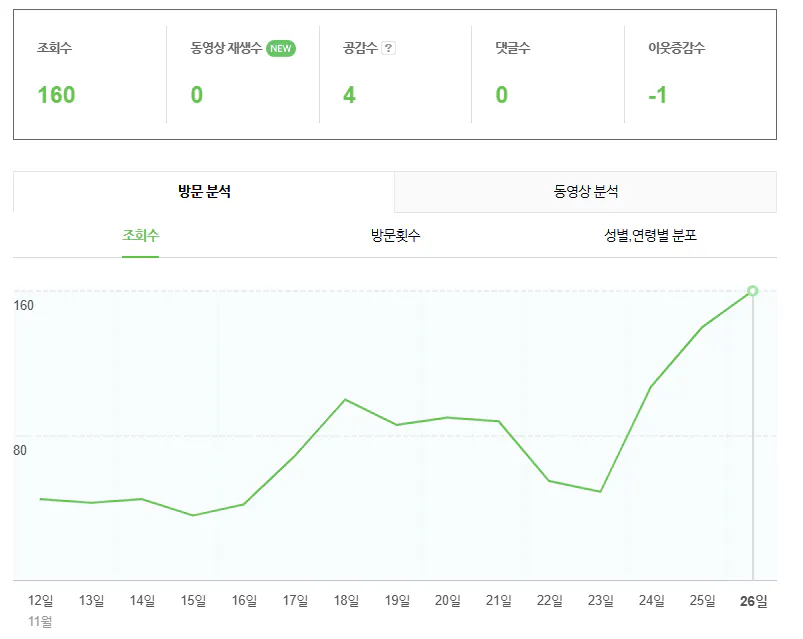Click the lowest chart point at 15일
The width and height of the screenshot is (803, 639).
pos(194,516)
